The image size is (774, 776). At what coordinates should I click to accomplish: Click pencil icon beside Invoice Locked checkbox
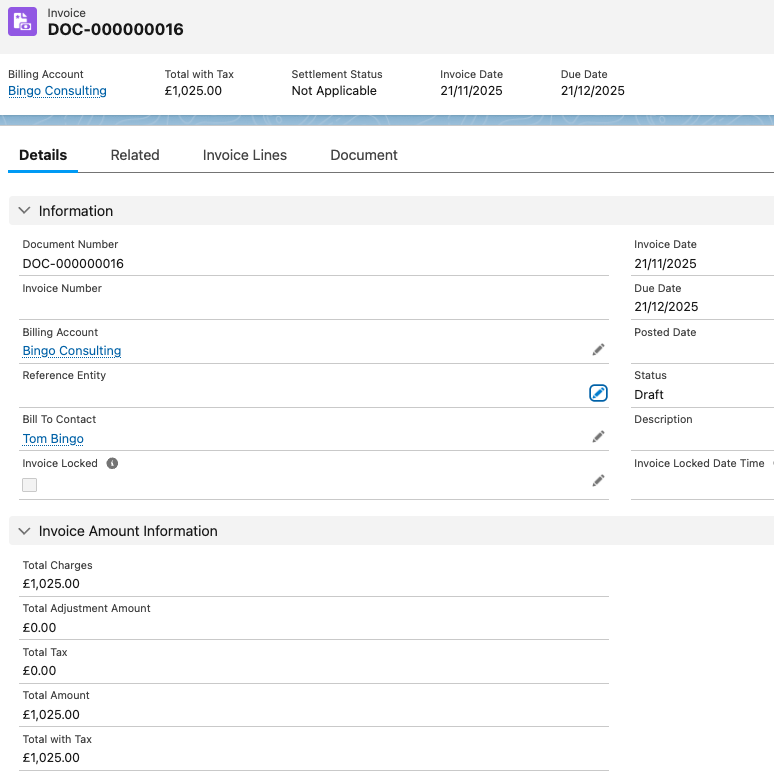coord(598,481)
